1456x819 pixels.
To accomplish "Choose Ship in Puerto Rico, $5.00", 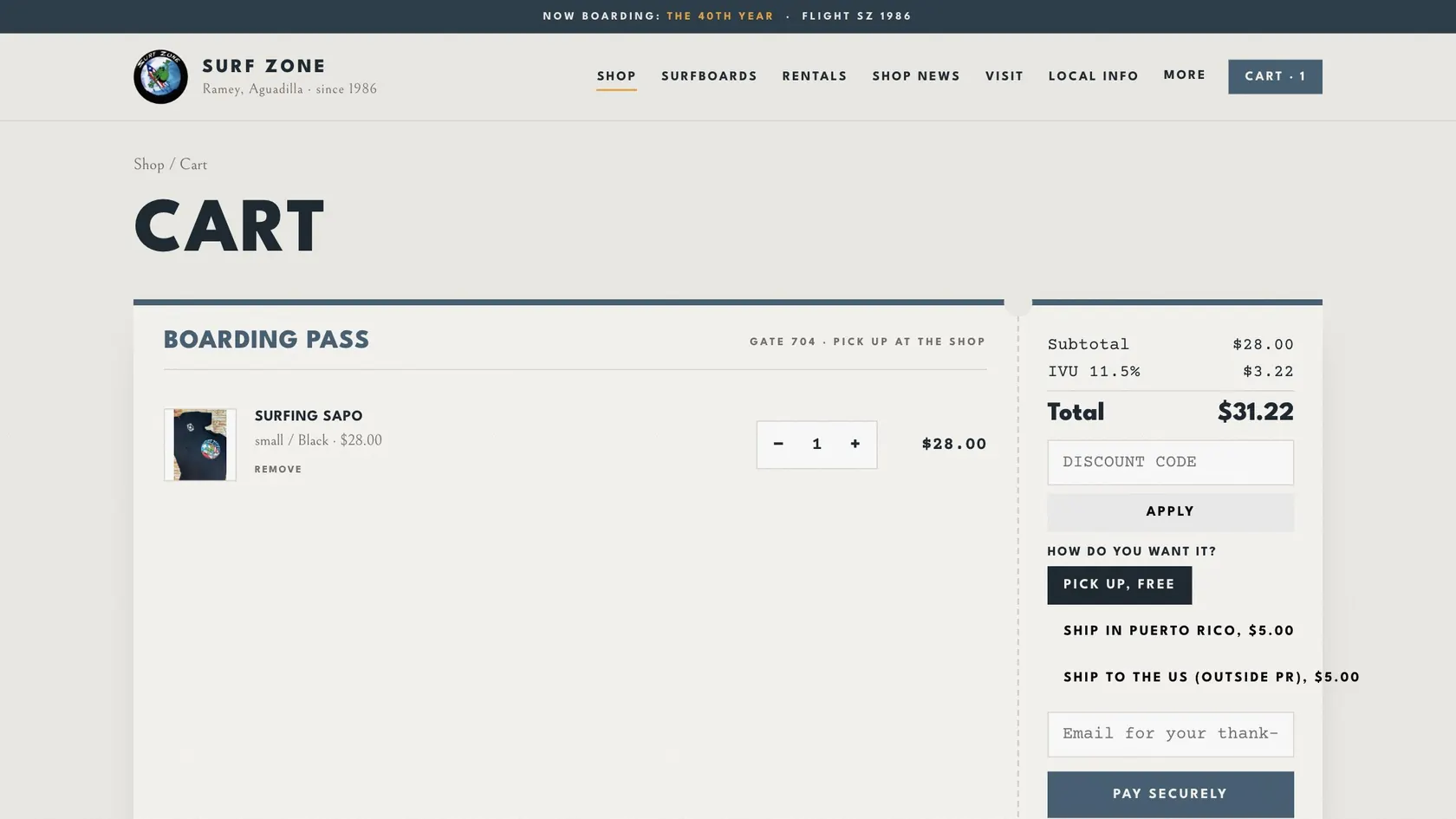I will (1179, 631).
